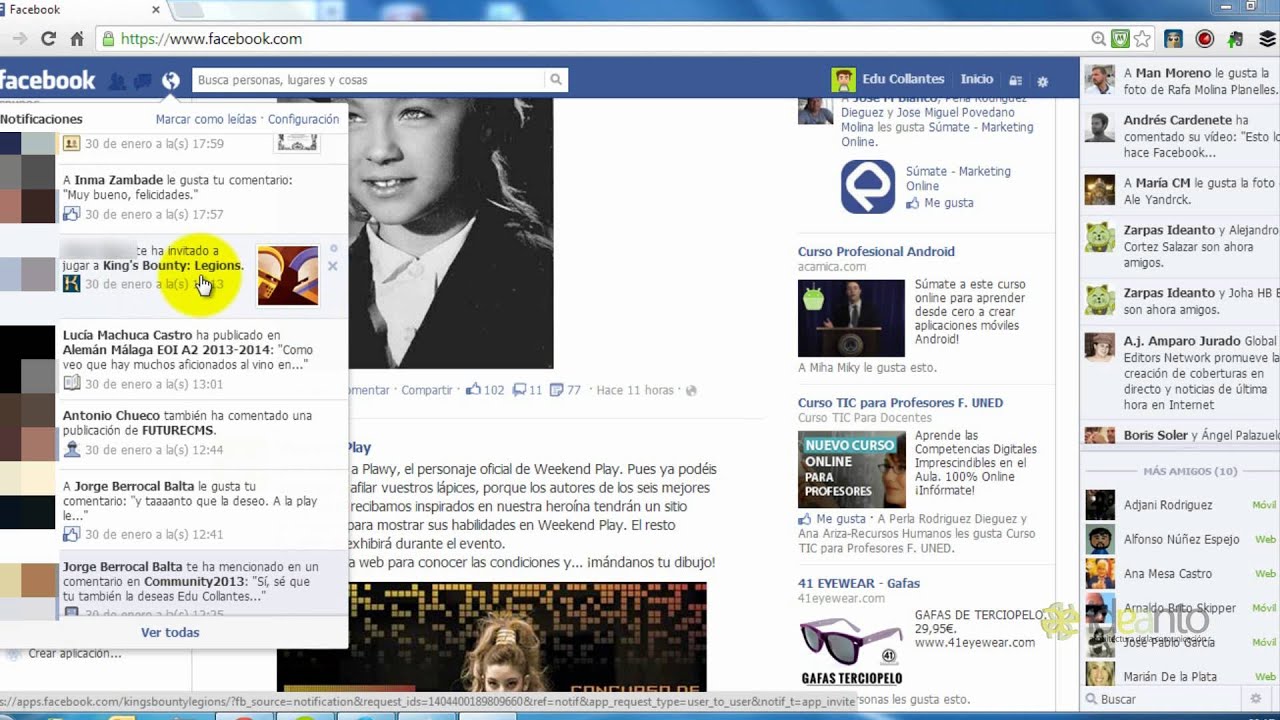This screenshot has height=720, width=1280.
Task: Bookmark page with the star icon
Action: click(x=1143, y=39)
